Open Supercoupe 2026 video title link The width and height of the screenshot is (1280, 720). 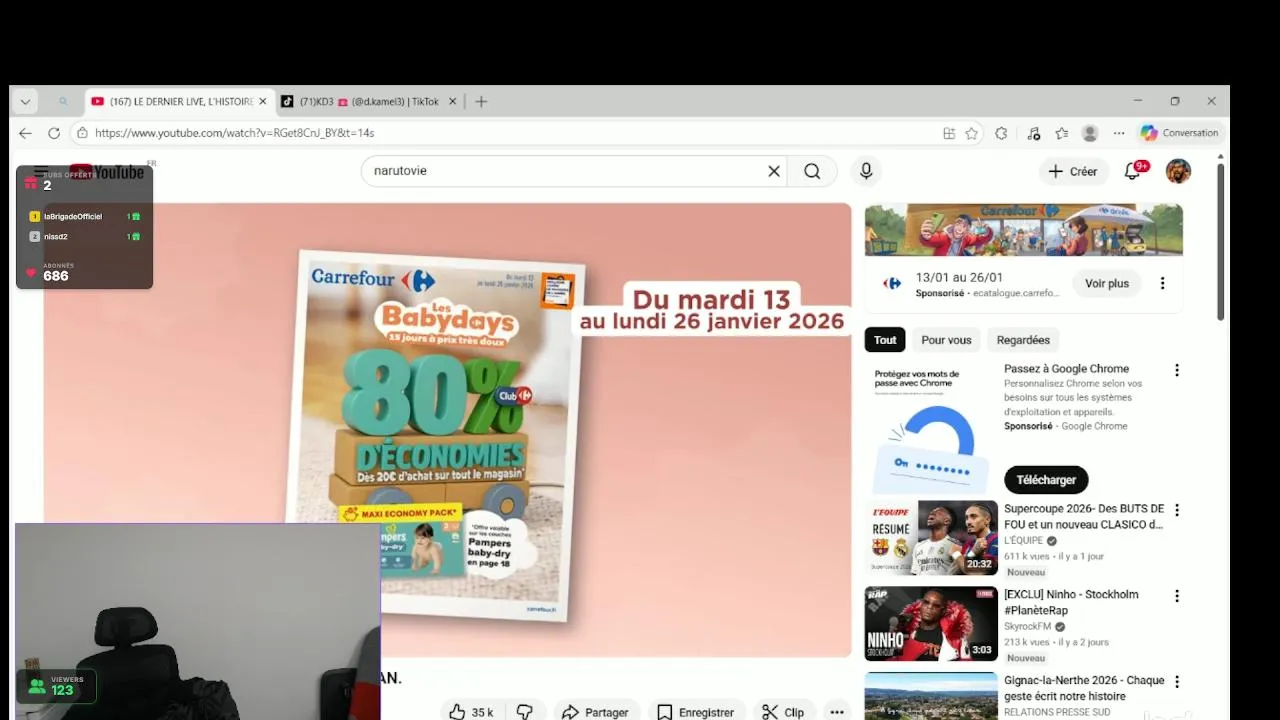click(1084, 516)
